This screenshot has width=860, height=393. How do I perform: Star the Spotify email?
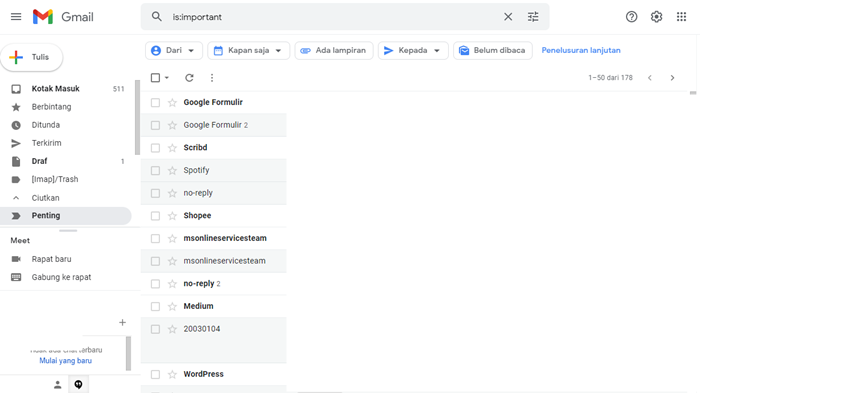tap(172, 170)
